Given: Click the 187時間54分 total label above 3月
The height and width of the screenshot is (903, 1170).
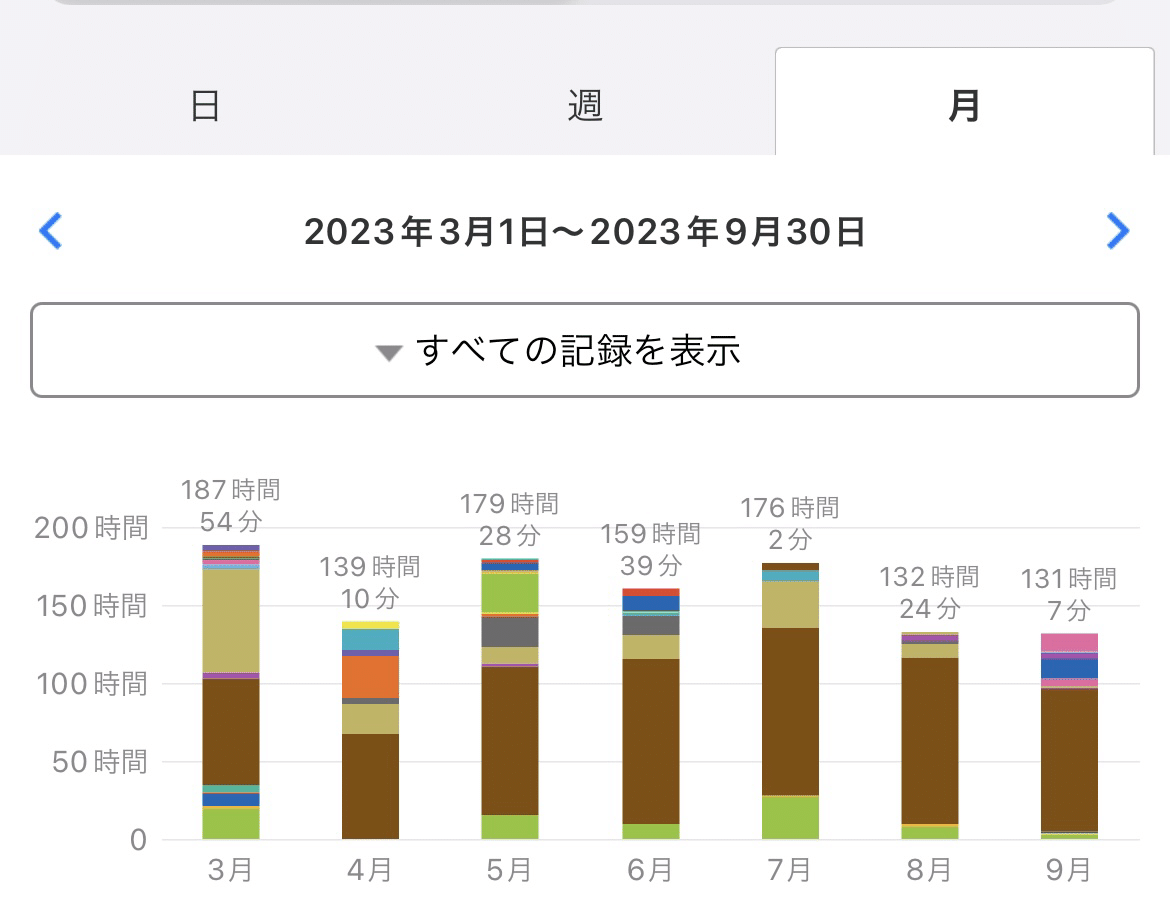Looking at the screenshot, I should tap(231, 505).
